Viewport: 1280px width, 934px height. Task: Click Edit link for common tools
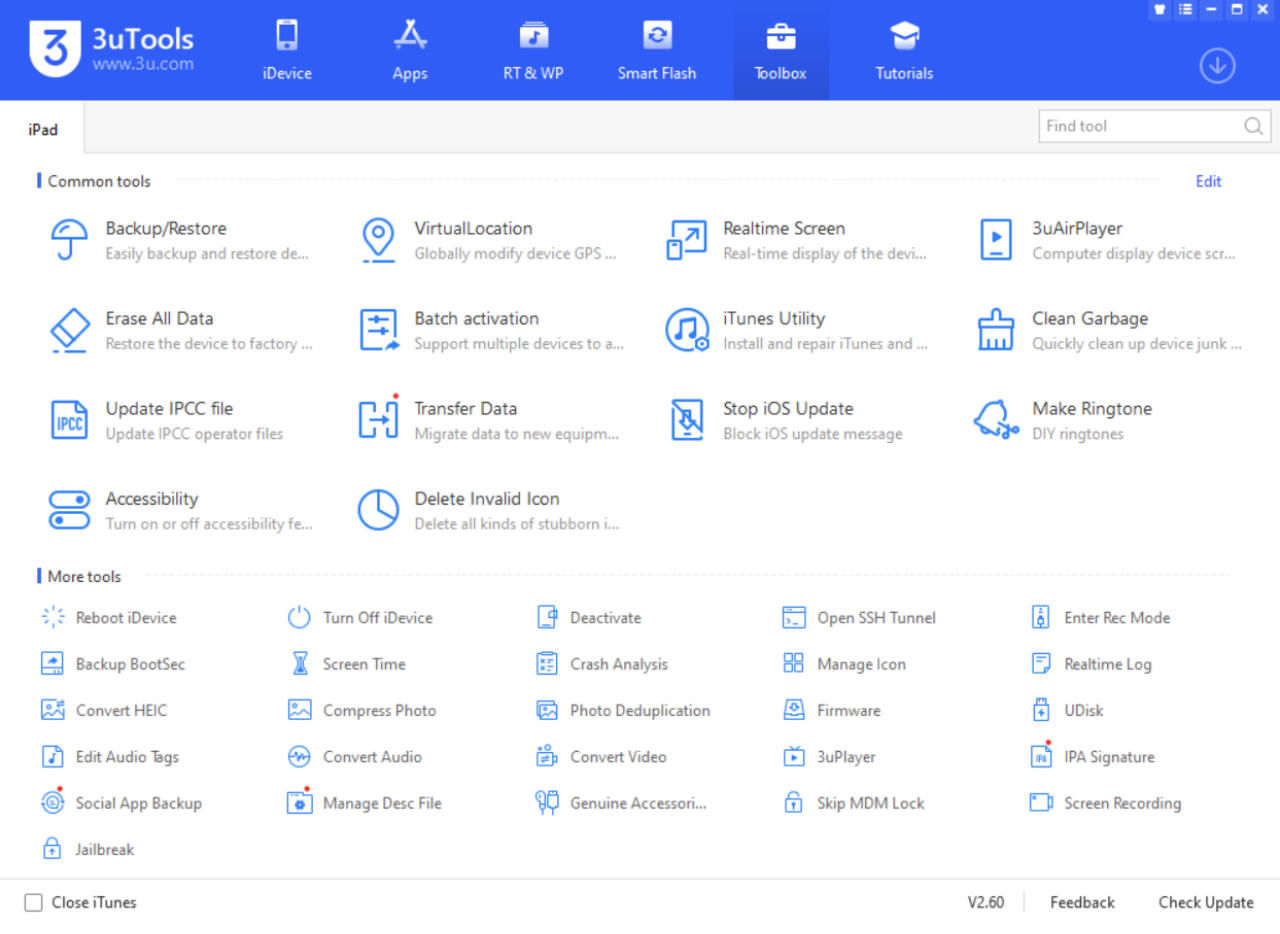[1209, 181]
